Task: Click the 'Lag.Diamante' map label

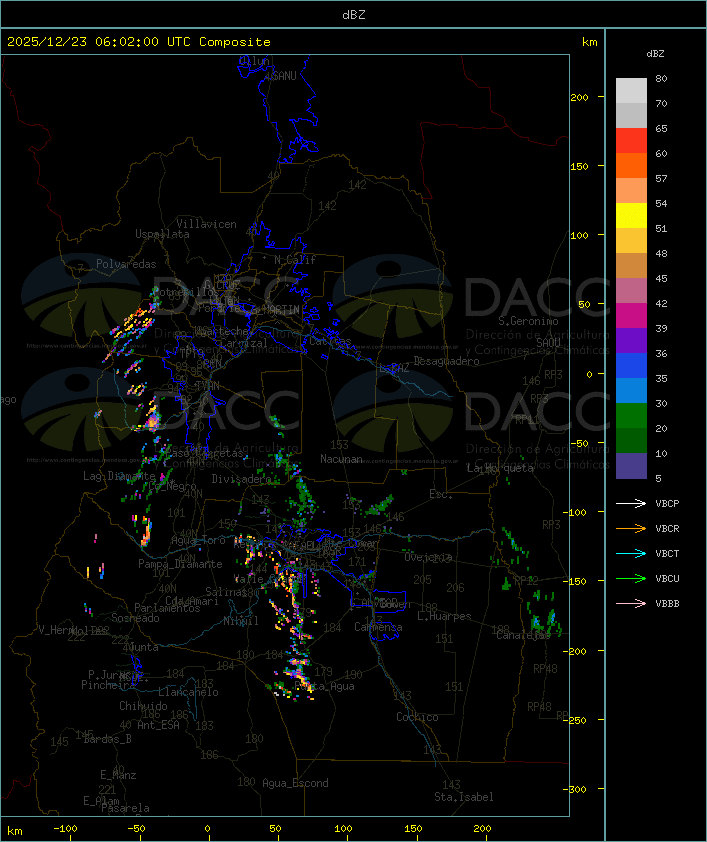Action: coord(119,476)
